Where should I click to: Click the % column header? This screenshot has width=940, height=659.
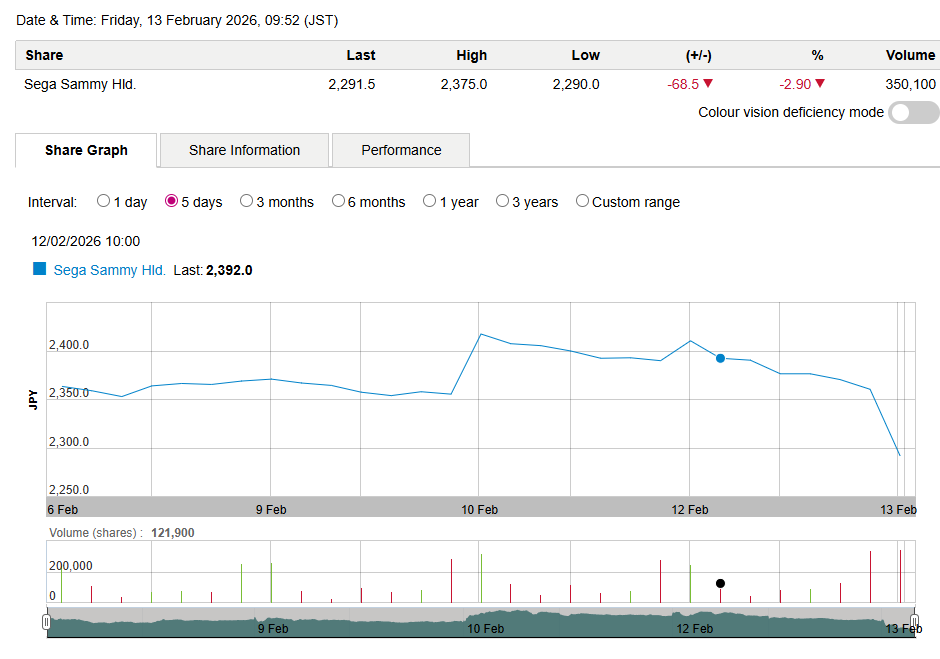817,55
